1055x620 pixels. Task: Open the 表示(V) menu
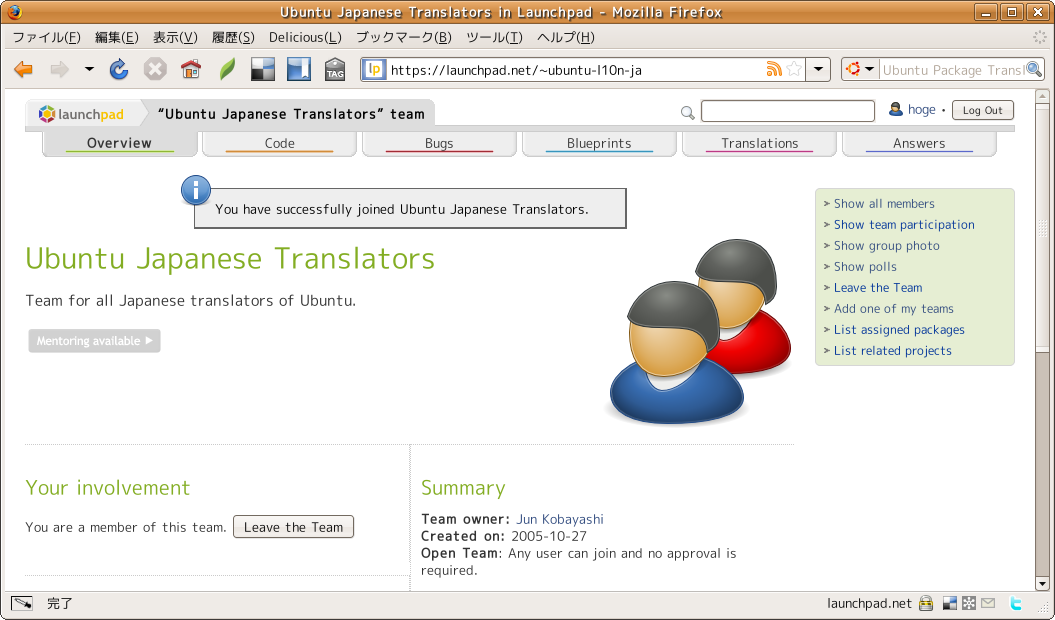(175, 38)
